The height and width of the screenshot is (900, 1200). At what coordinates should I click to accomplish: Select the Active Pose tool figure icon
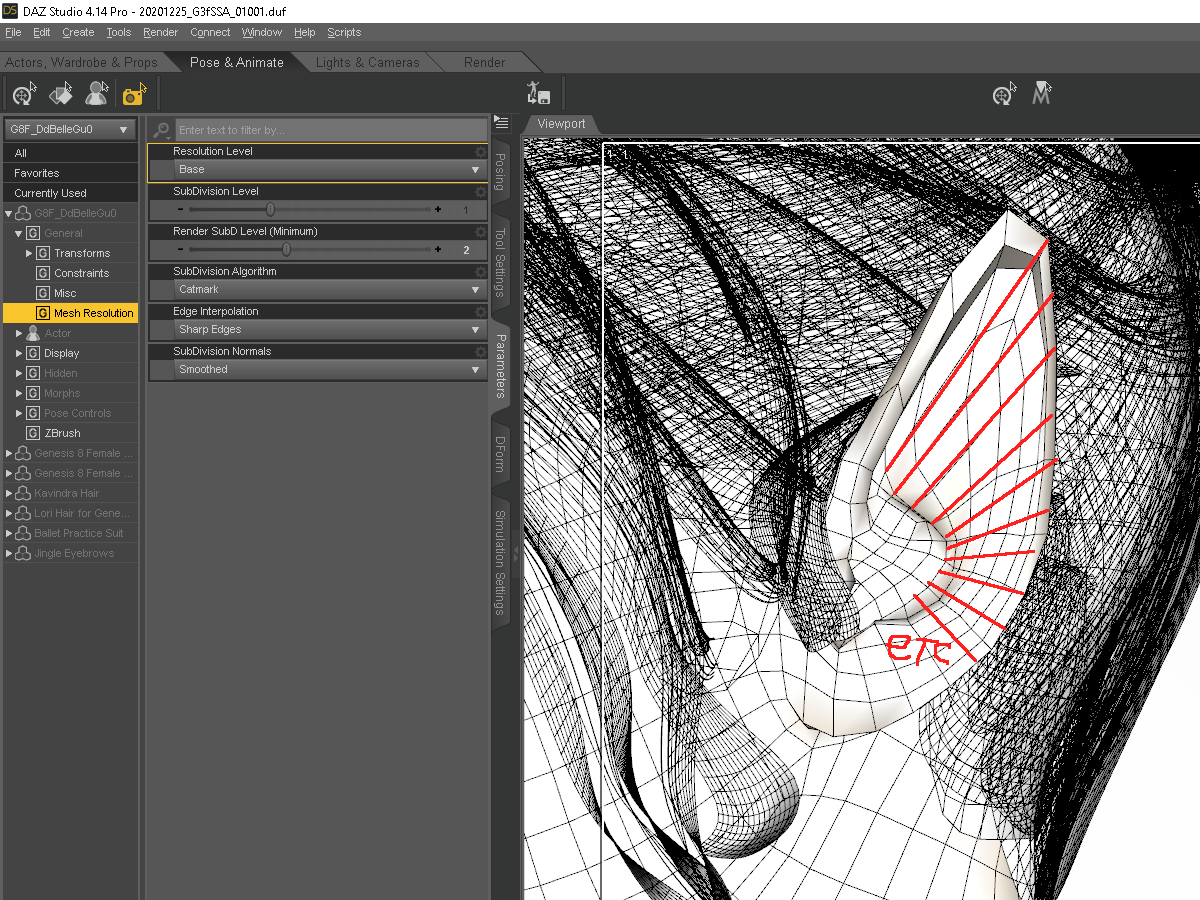pos(97,95)
